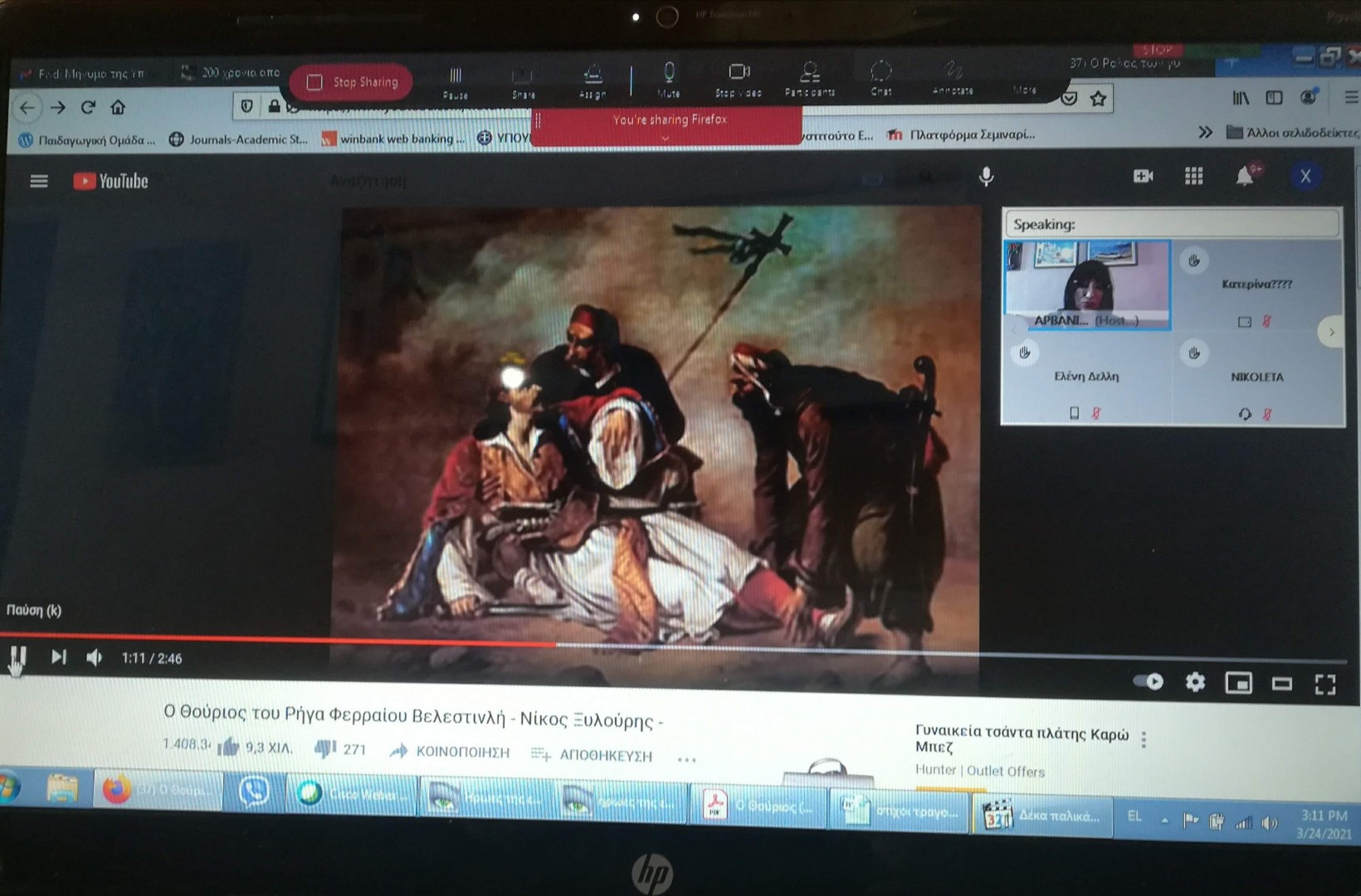Enter fullscreen mode on video player
Viewport: 1361px width, 896px height.
click(1325, 684)
